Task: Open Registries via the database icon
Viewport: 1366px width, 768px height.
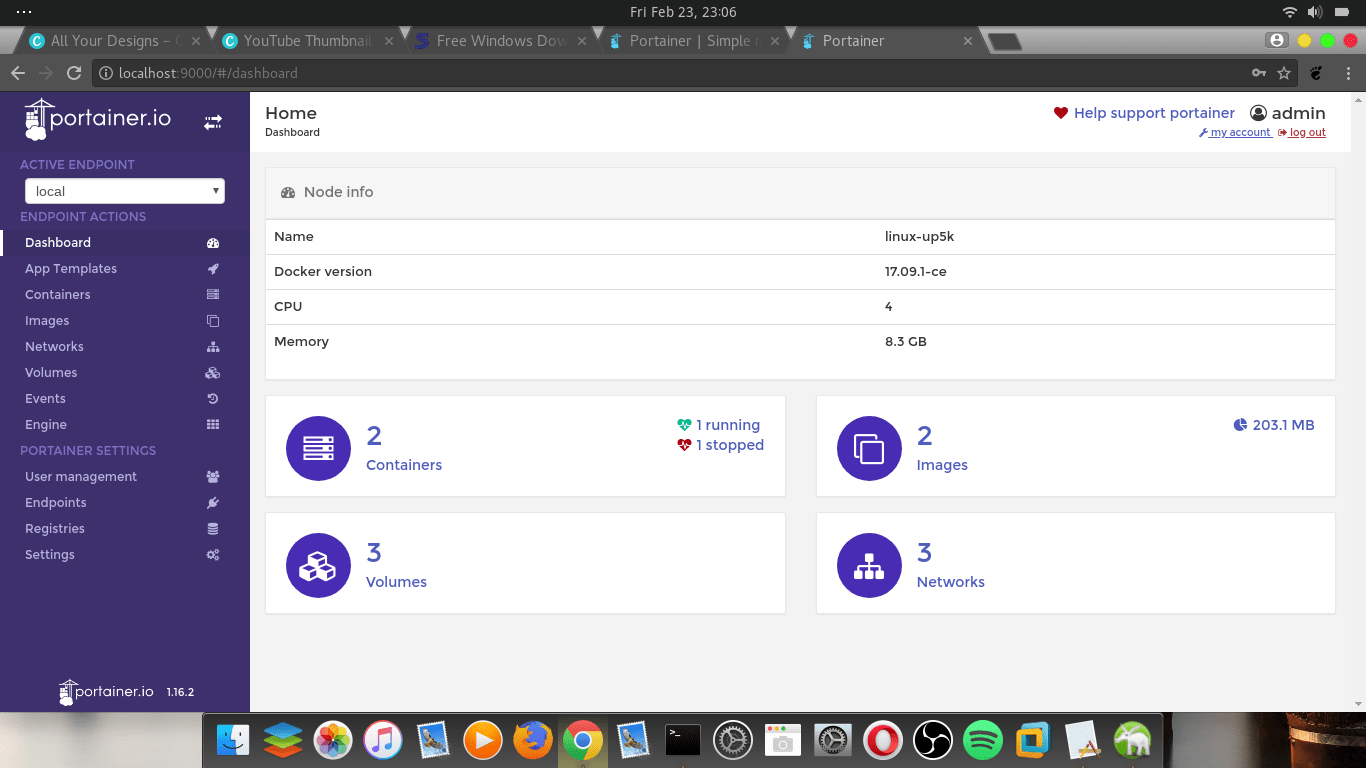Action: click(212, 528)
